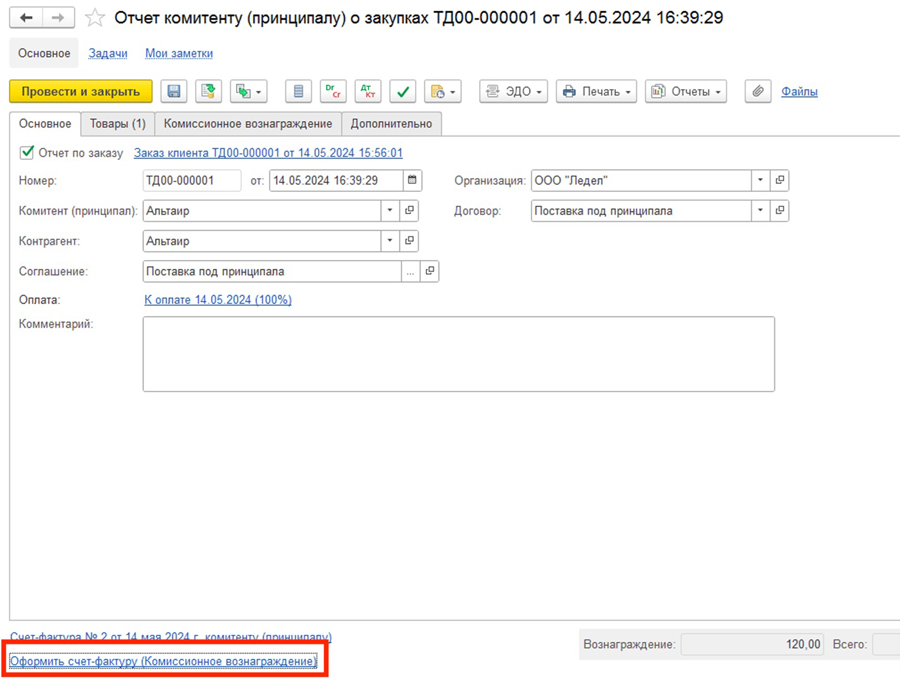The image size is (900, 678).
Task: Click the Провести и закрыть button
Action: [81, 92]
